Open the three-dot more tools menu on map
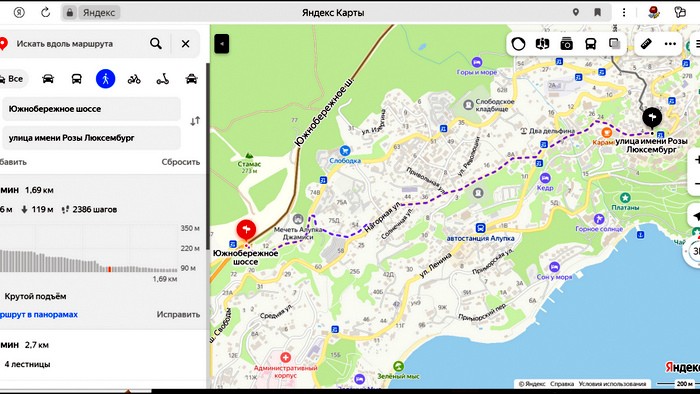 coord(670,44)
